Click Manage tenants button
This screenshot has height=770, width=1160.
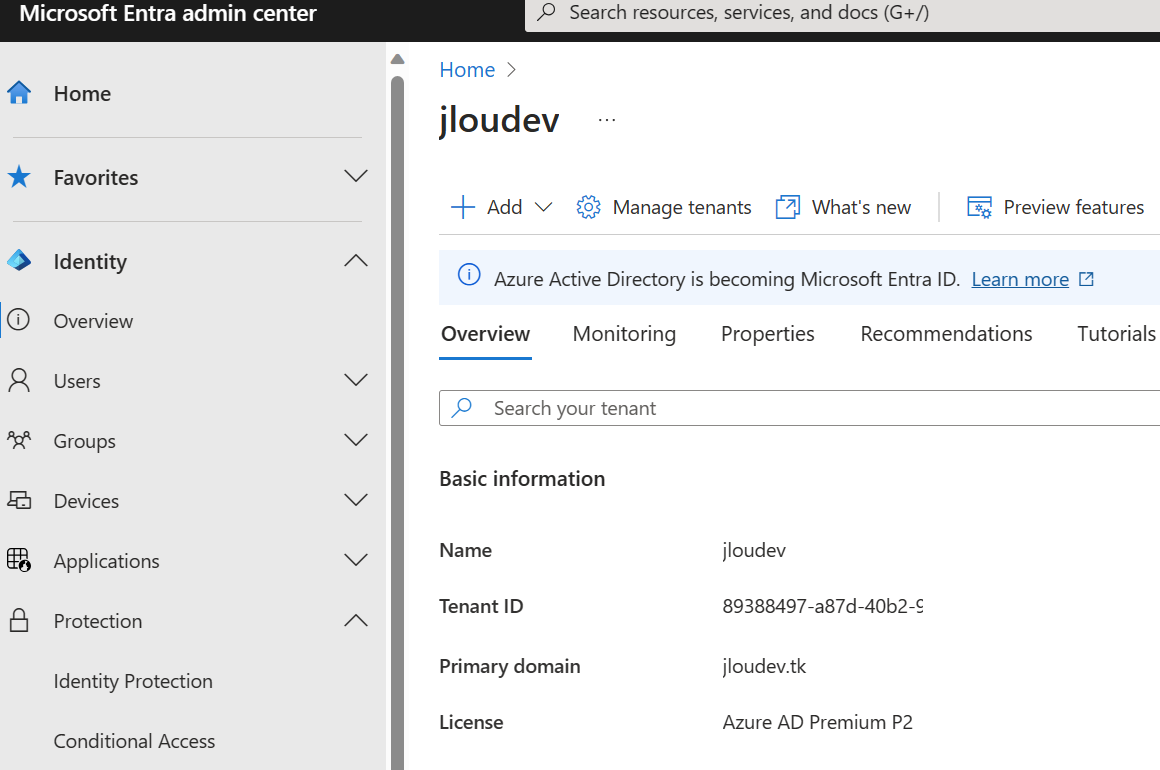(x=664, y=207)
